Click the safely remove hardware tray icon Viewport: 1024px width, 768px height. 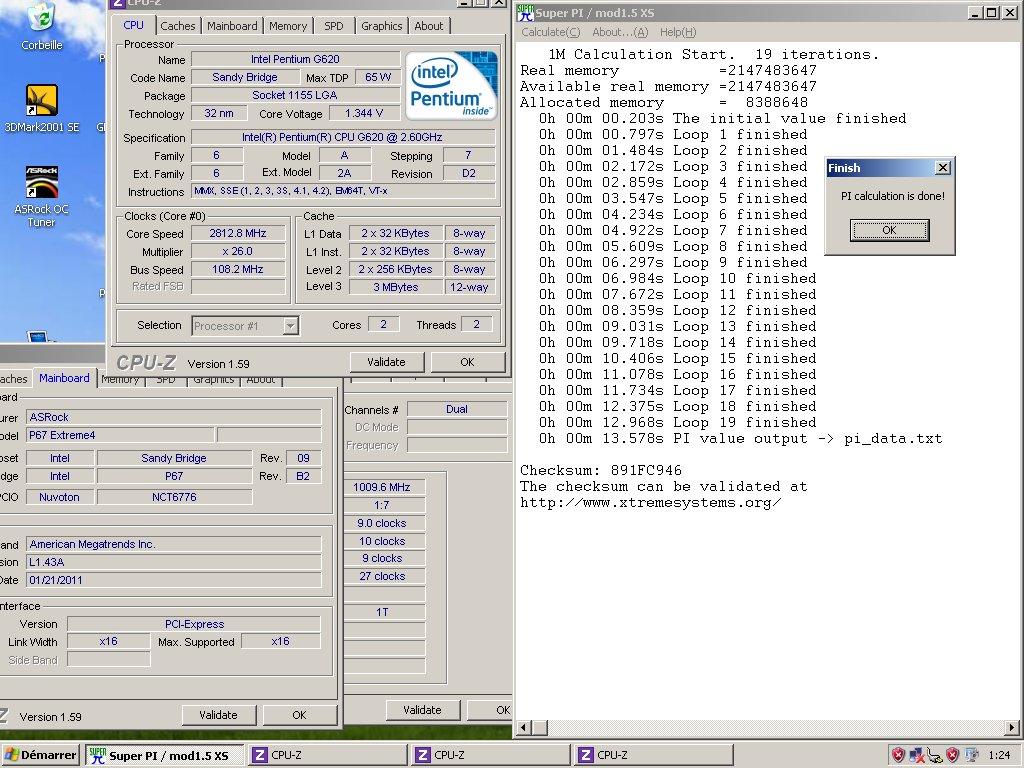coord(935,756)
